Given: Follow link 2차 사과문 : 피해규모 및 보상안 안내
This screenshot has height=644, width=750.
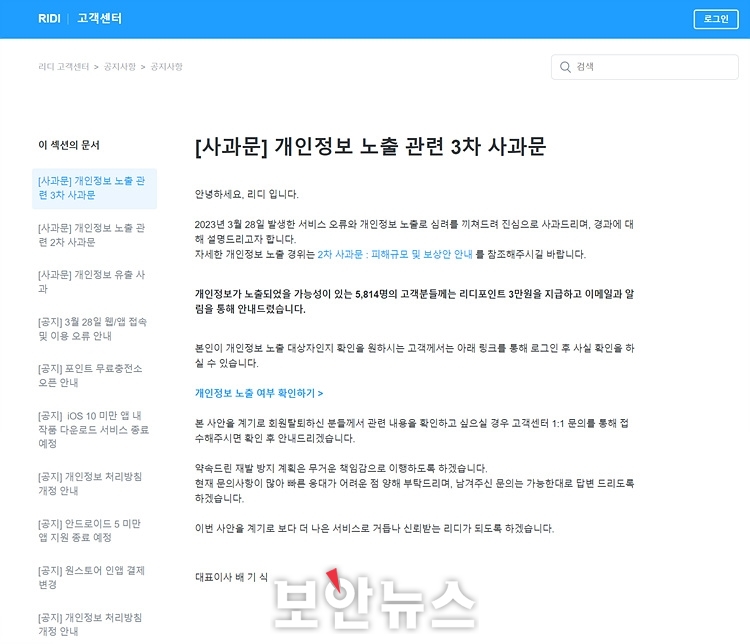Looking at the screenshot, I should pos(395,254).
